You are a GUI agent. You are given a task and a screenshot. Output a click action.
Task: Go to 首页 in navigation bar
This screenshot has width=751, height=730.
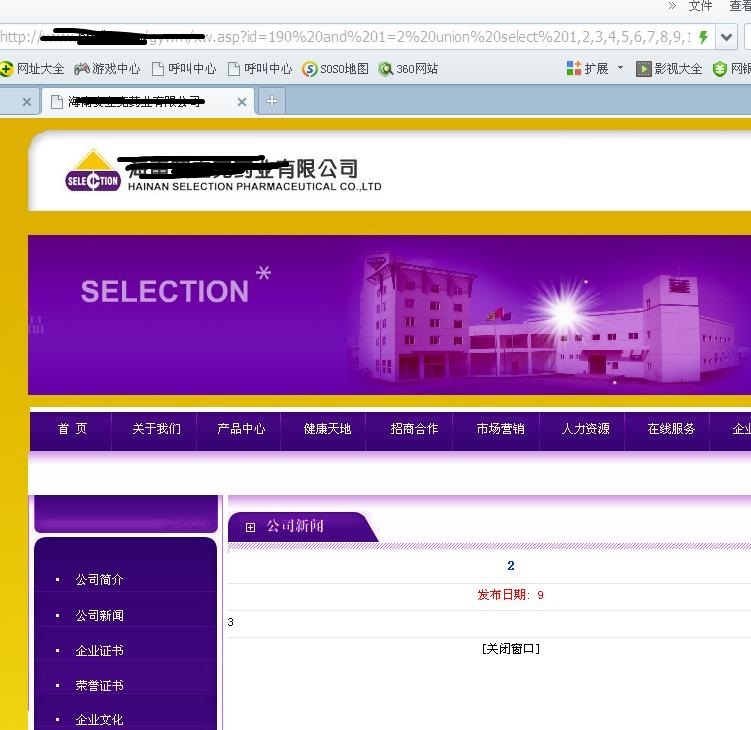pos(72,429)
